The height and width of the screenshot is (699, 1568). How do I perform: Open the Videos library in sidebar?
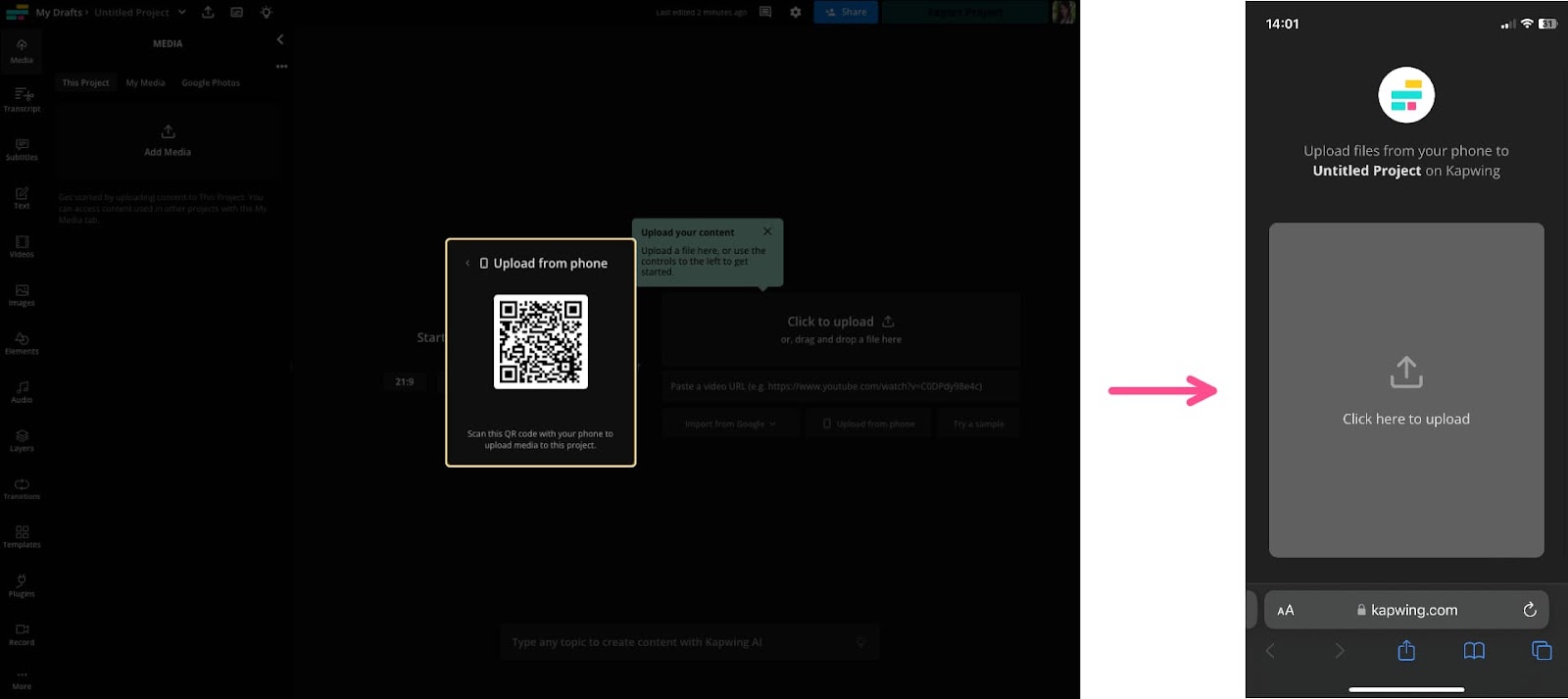(x=22, y=245)
